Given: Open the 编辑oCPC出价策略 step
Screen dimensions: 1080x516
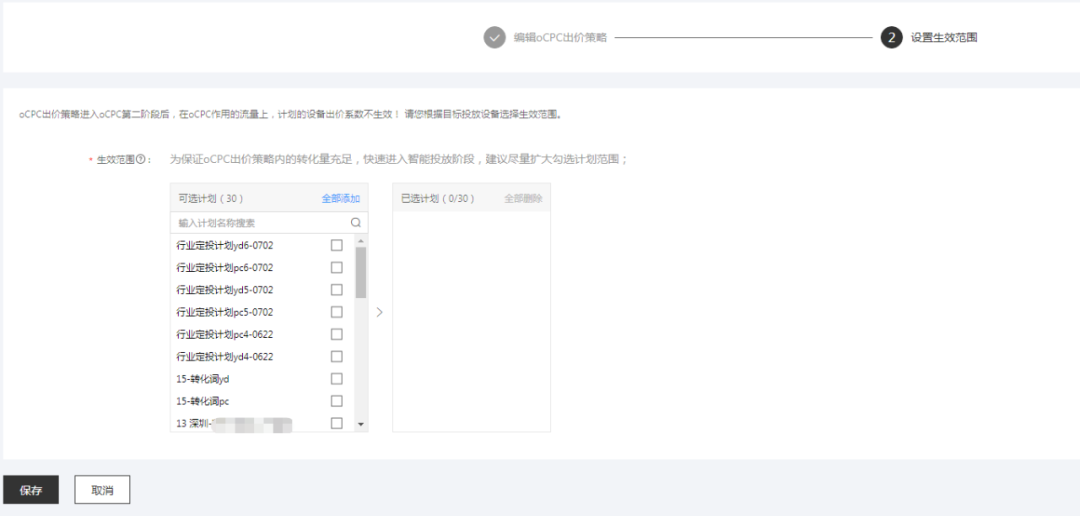Looking at the screenshot, I should 560,38.
